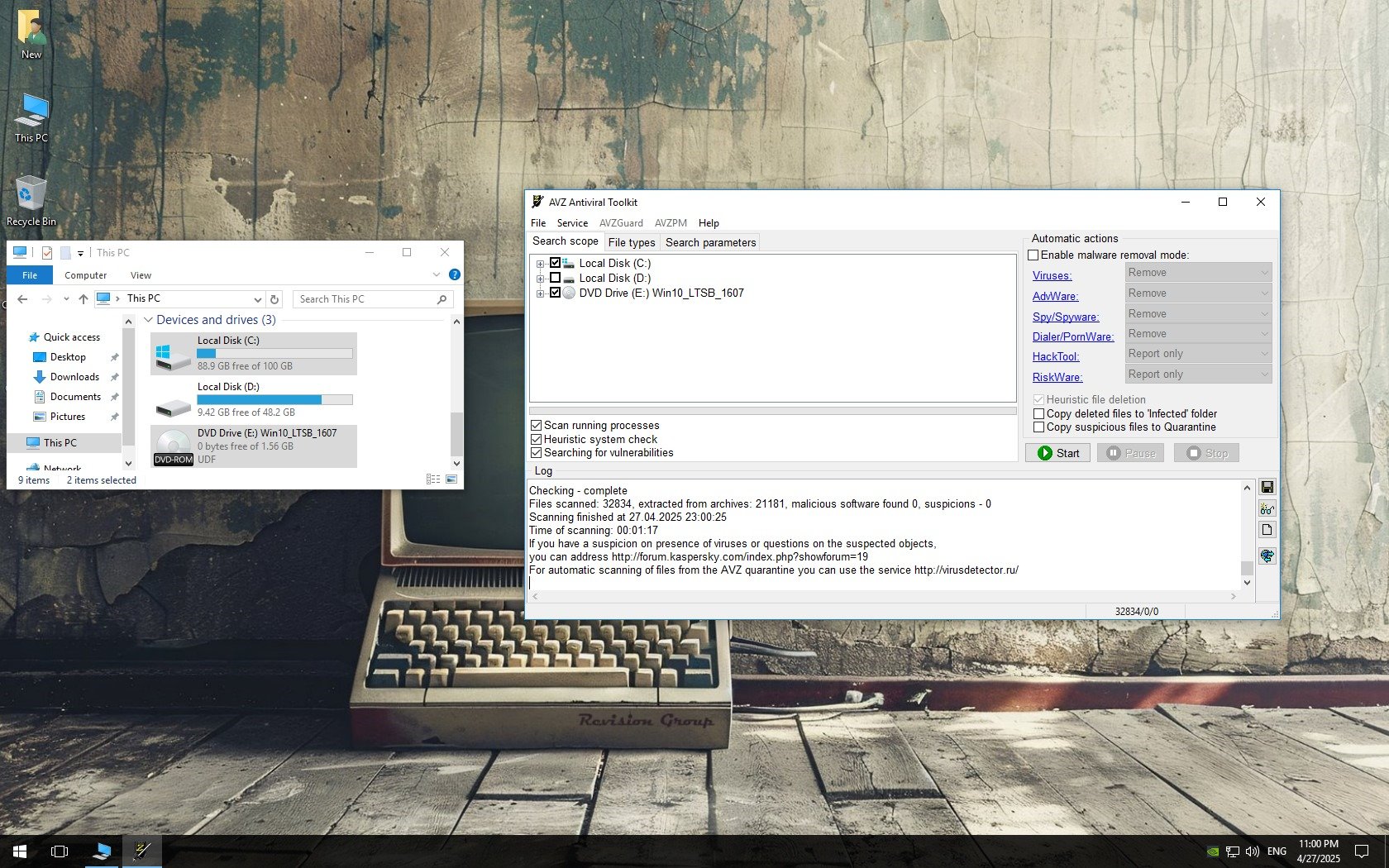Click in the Search This PC field
Viewport: 1389px width, 868px height.
[x=364, y=299]
